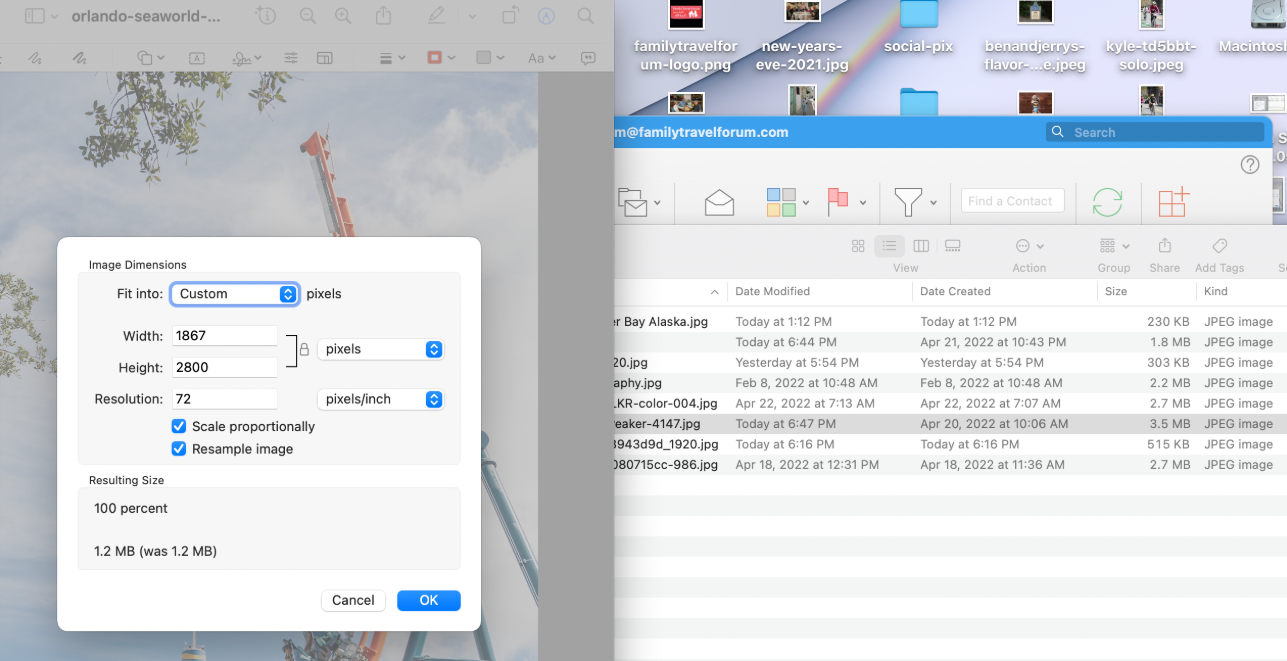Open the Outlook help question mark
The image size is (1287, 661).
(1249, 165)
